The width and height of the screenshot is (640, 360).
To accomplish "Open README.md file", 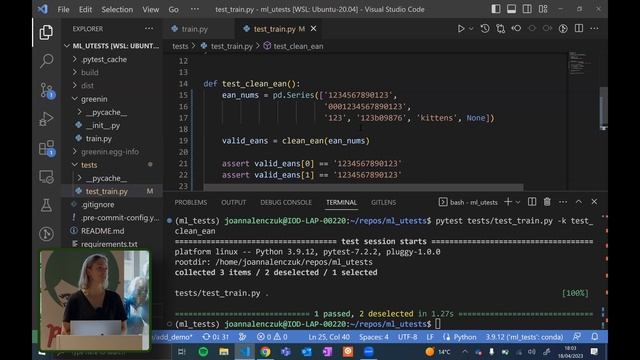I will click(102, 231).
